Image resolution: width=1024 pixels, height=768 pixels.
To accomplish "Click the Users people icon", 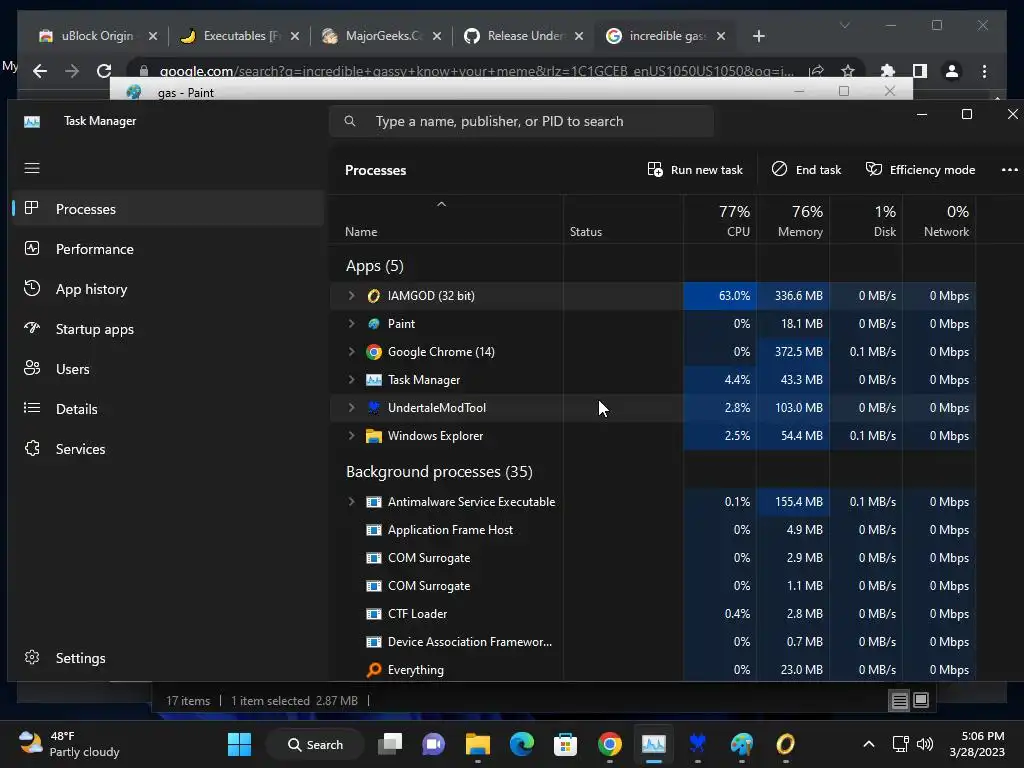I will pyautogui.click(x=31, y=368).
